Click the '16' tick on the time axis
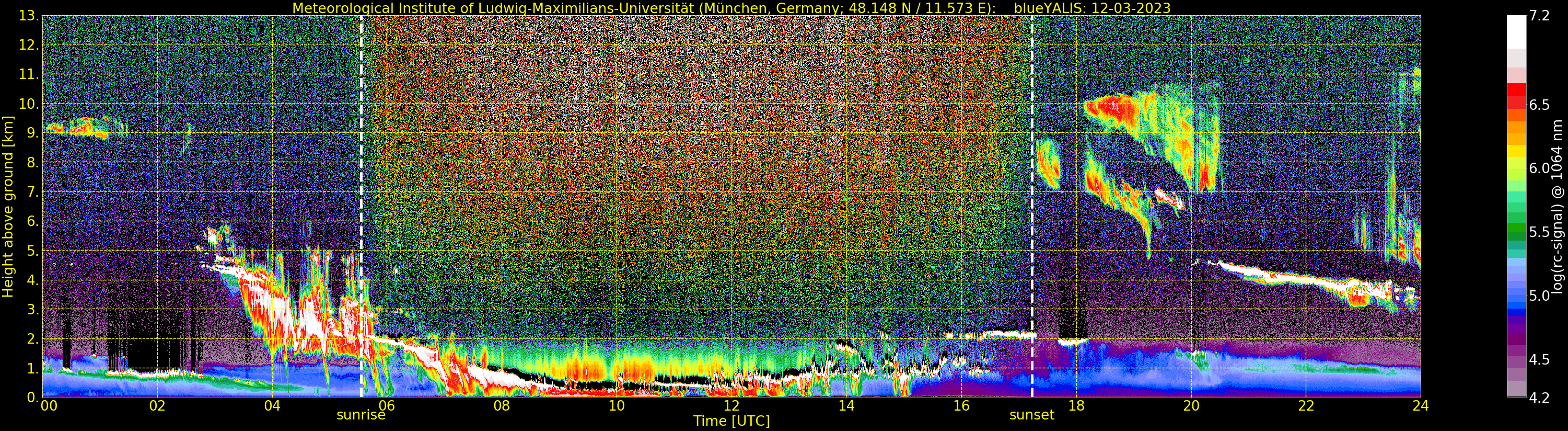 pos(961,405)
